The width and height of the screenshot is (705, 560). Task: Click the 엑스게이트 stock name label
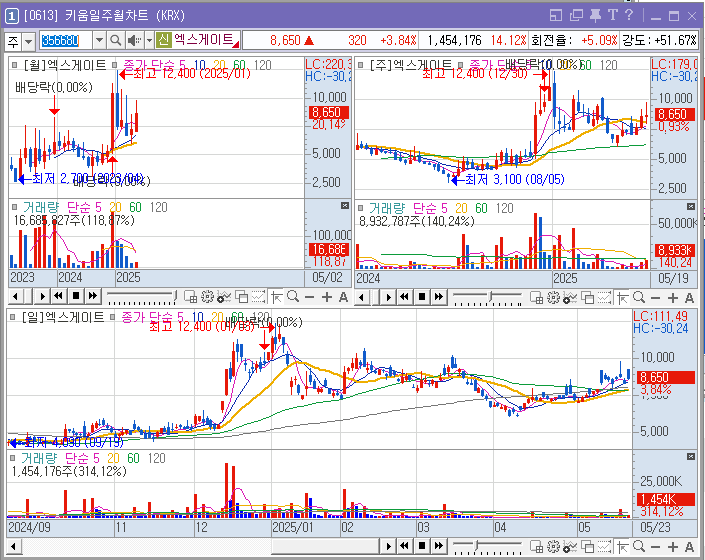(204, 40)
